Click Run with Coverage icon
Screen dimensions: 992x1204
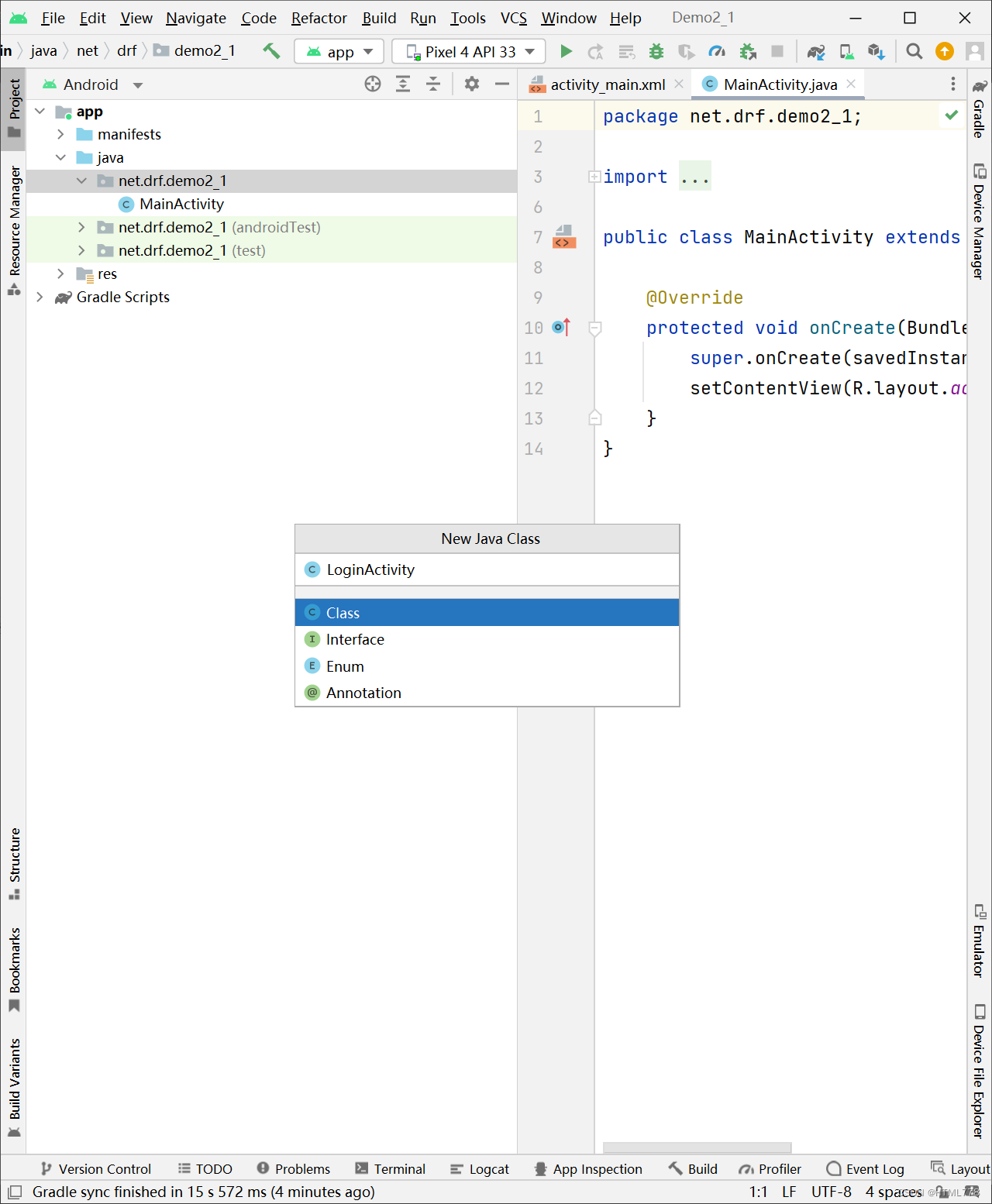click(x=687, y=51)
